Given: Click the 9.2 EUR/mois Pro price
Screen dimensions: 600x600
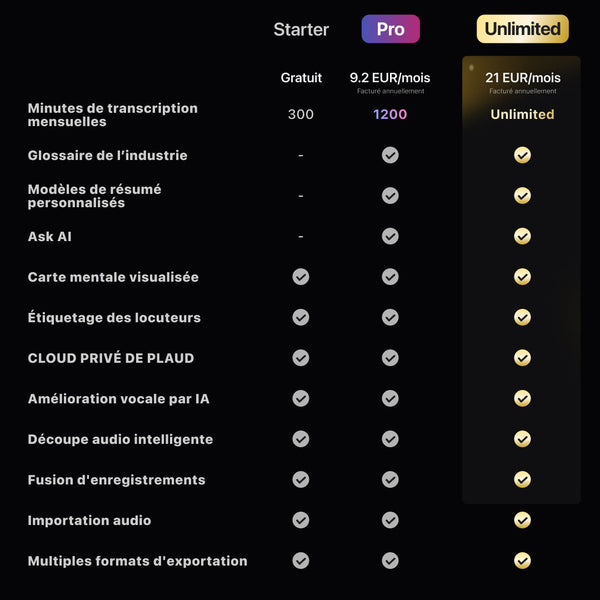Looking at the screenshot, I should click(x=390, y=78).
